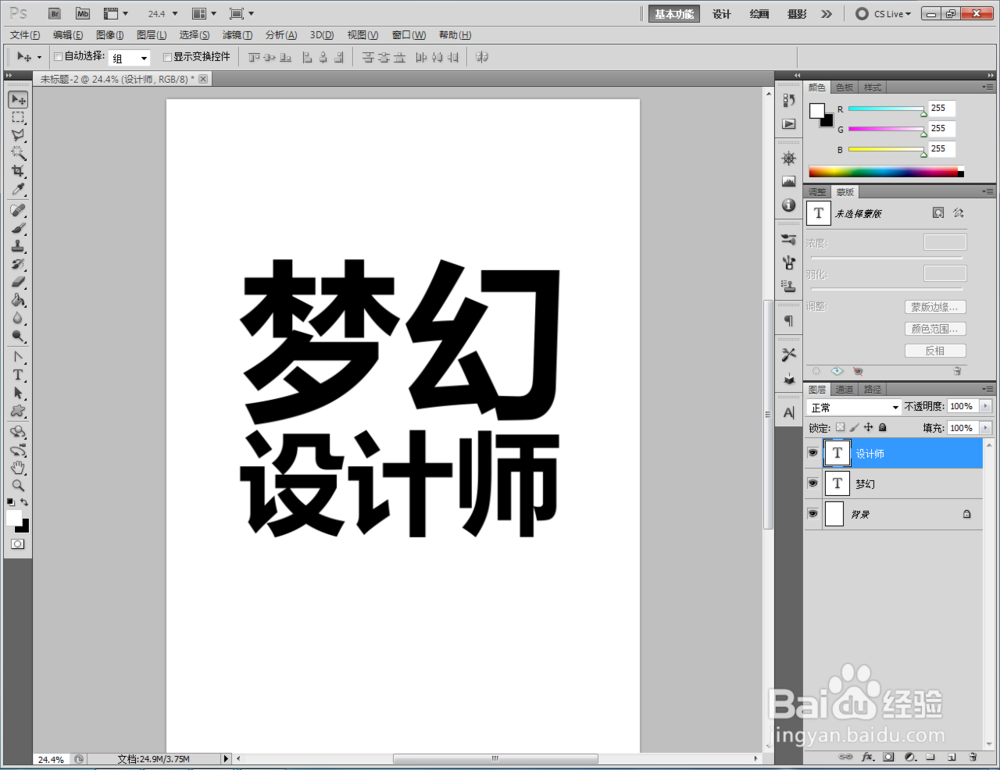Viewport: 1000px width, 770px height.
Task: Select the Brush tool
Action: click(x=18, y=228)
